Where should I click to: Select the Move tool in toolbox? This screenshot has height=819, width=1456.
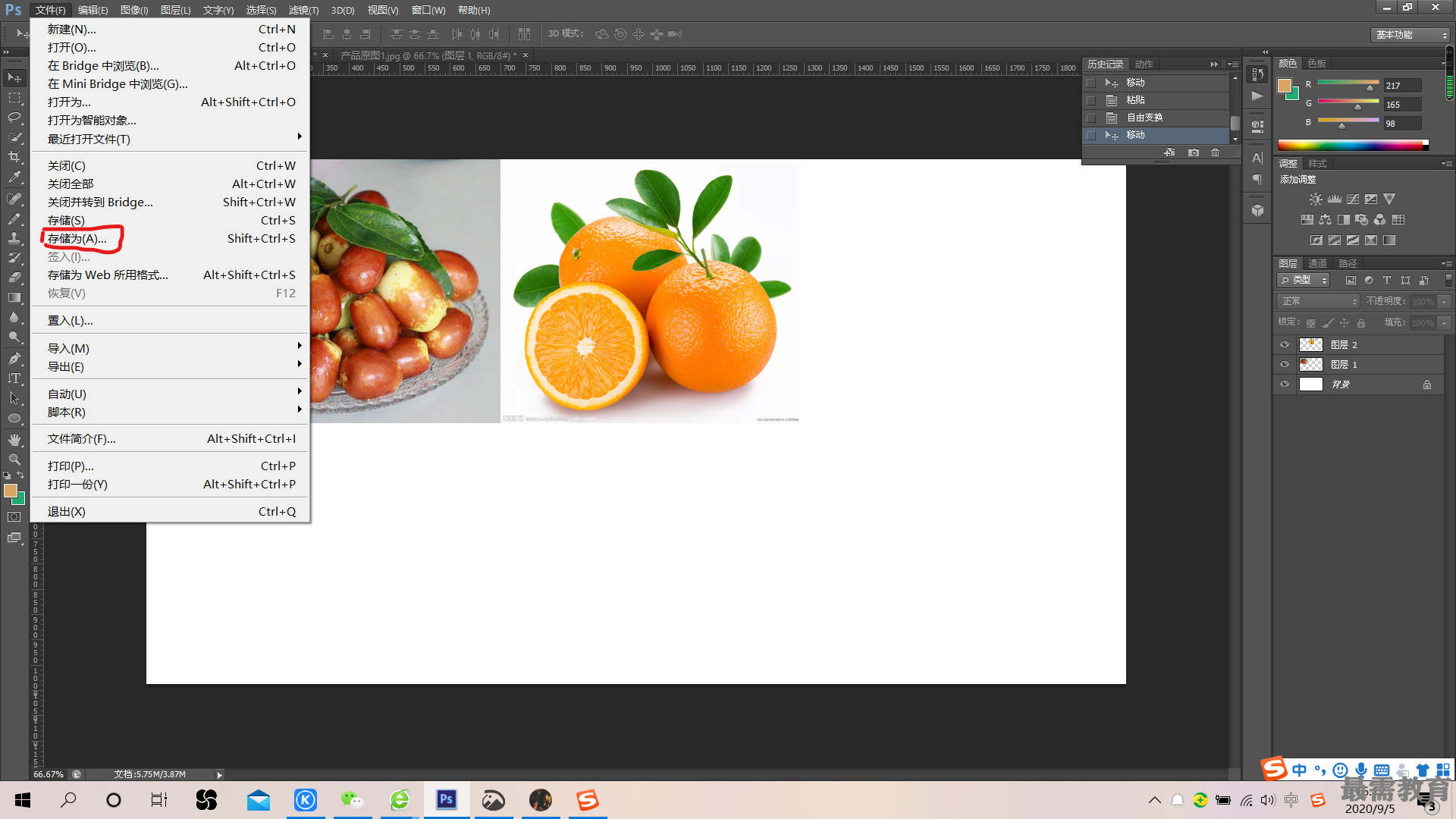click(x=14, y=78)
